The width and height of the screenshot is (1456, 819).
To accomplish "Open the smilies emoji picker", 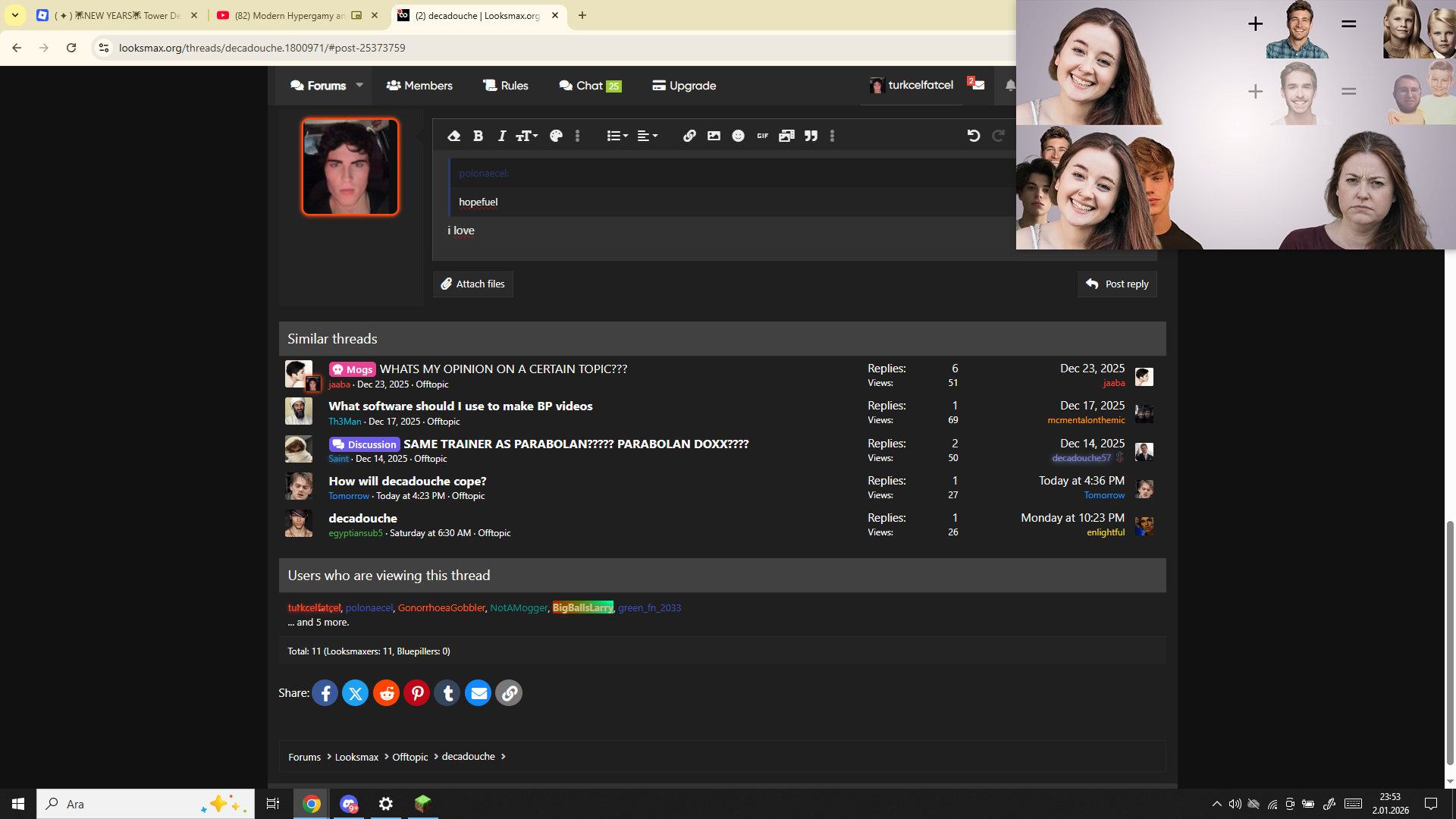I will coord(738,136).
